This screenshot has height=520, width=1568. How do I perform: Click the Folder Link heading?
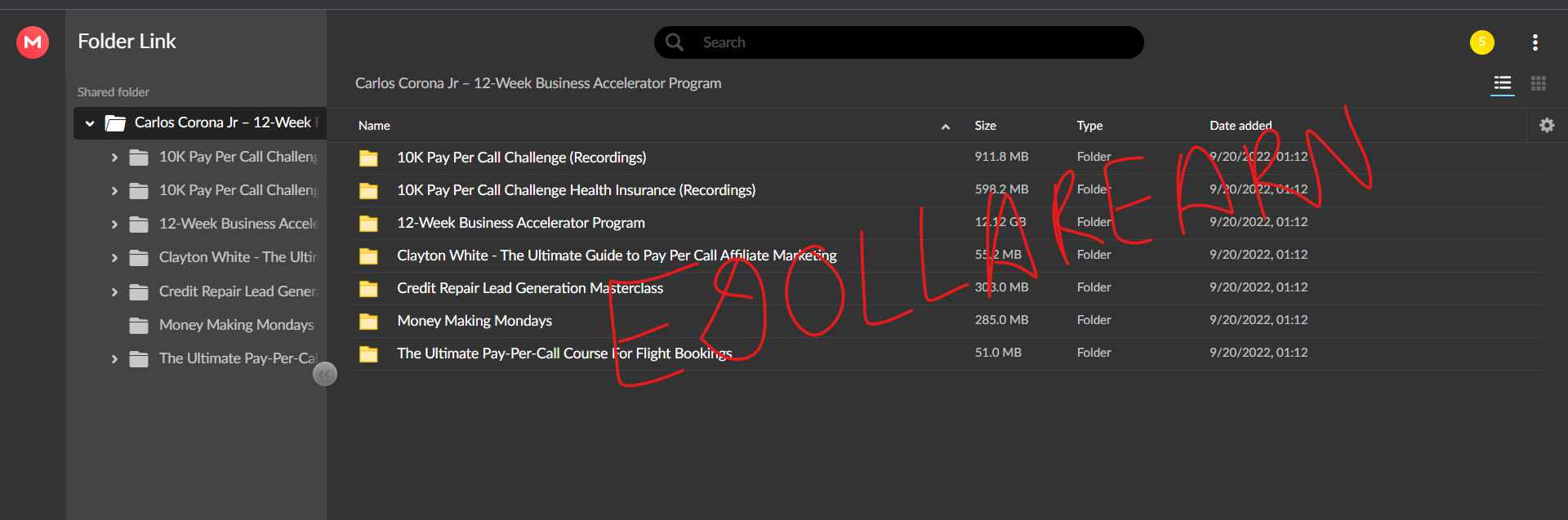(127, 42)
